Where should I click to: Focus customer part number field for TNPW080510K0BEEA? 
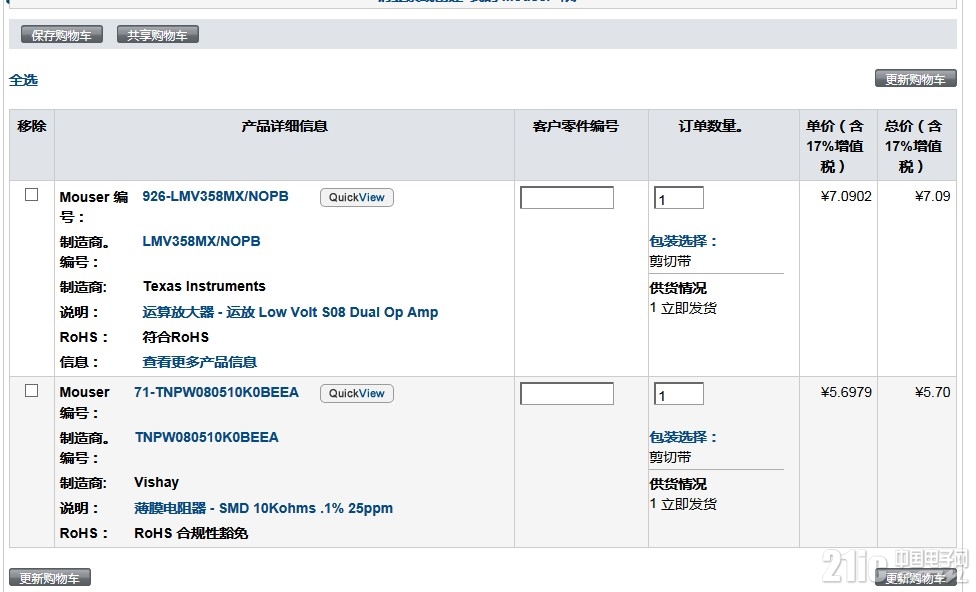tap(567, 393)
